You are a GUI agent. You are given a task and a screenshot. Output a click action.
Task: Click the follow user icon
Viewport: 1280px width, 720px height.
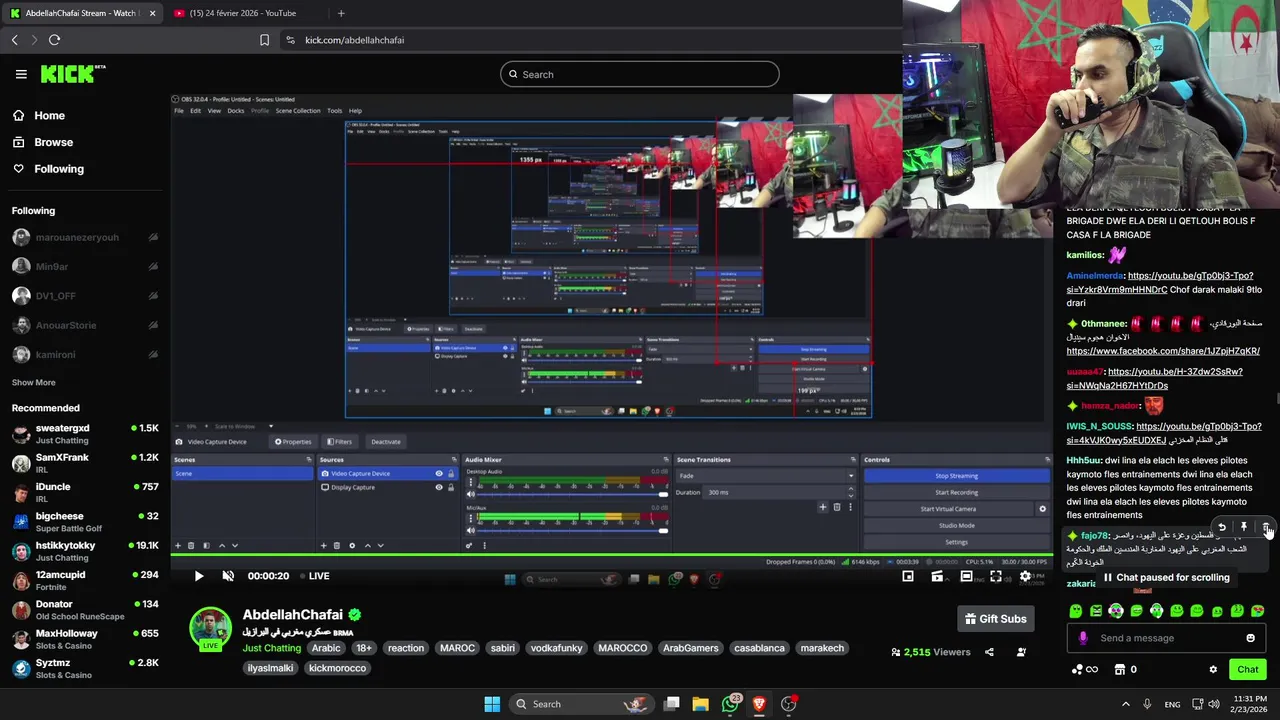tap(1021, 652)
